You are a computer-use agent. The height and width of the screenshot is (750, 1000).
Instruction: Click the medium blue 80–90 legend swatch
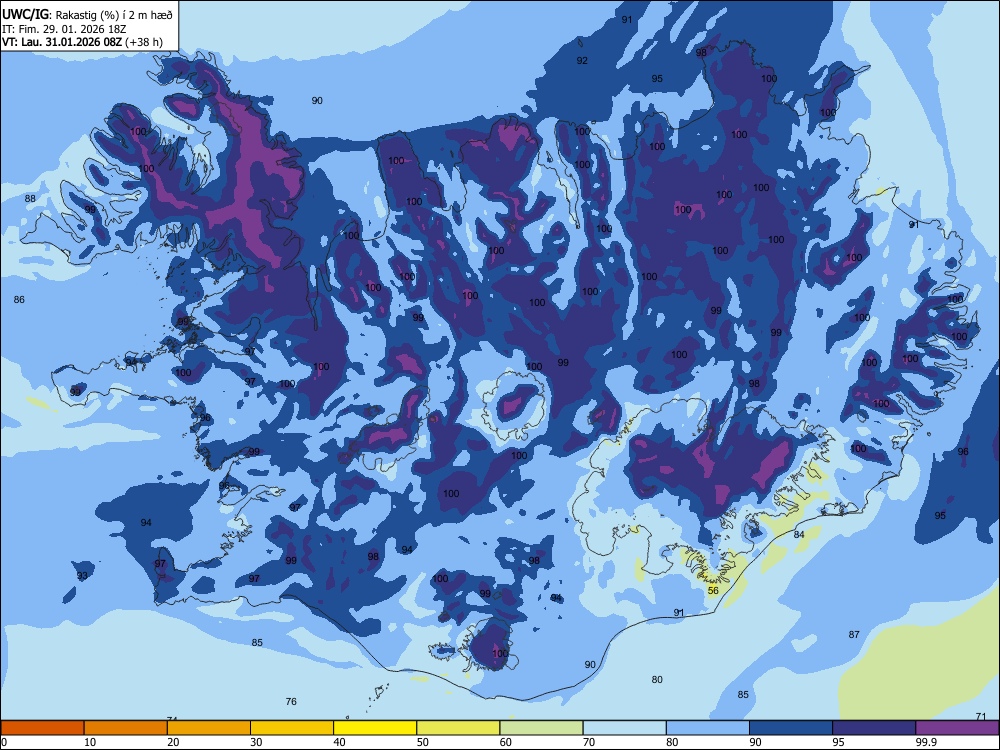[x=707, y=728]
